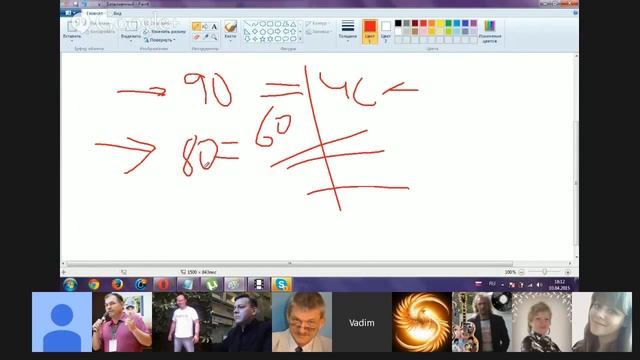640x360 pixels.
Task: Open the Brushes dropdown arrow
Action: point(230,41)
